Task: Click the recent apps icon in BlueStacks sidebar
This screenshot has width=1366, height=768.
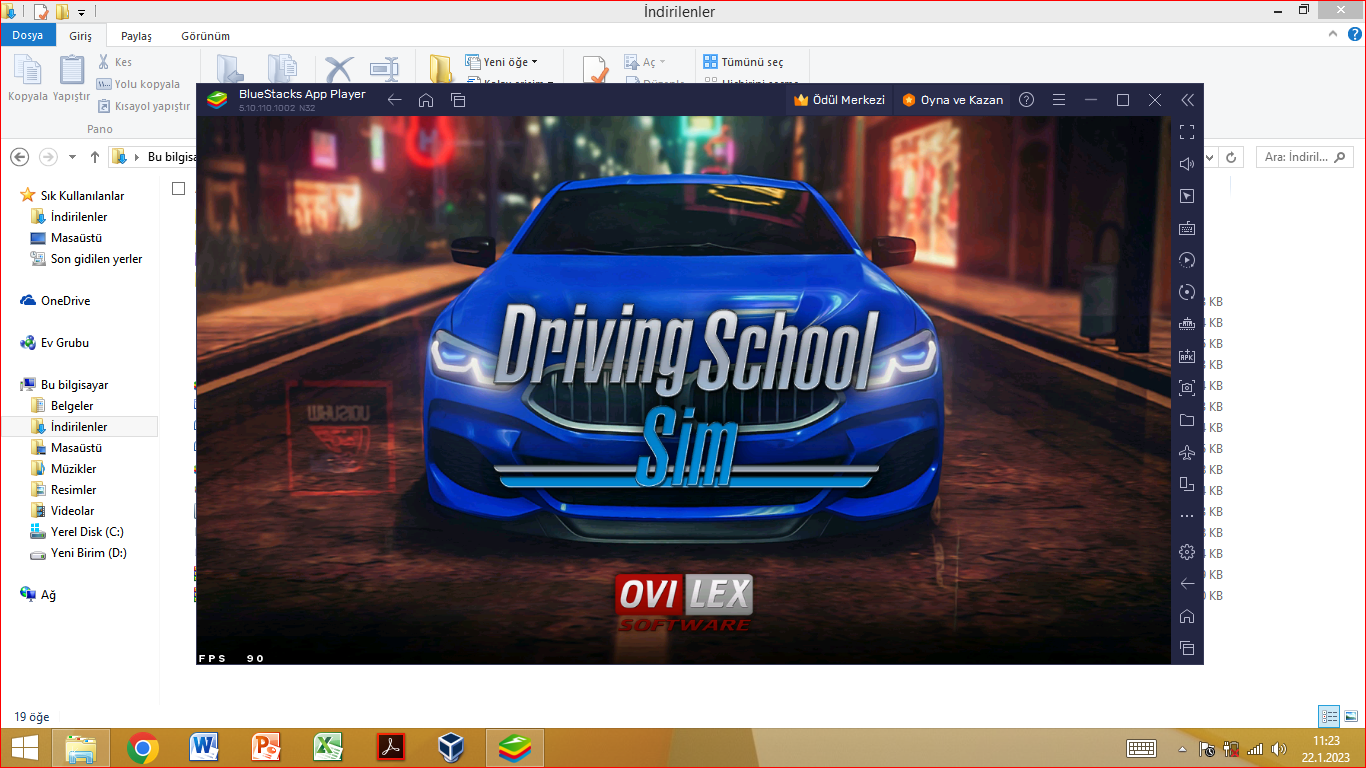Action: 1187,648
